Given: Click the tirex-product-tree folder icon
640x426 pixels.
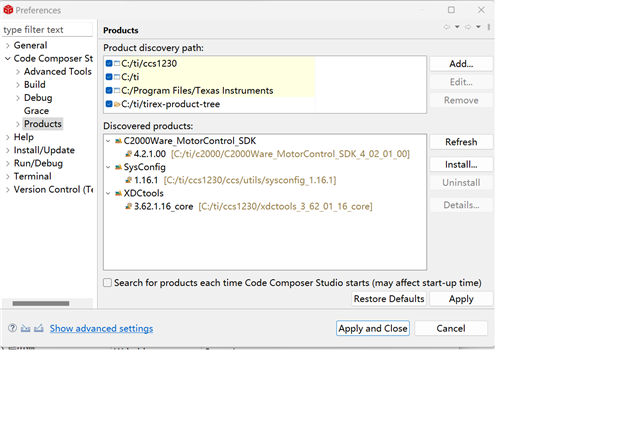Looking at the screenshot, I should point(118,104).
